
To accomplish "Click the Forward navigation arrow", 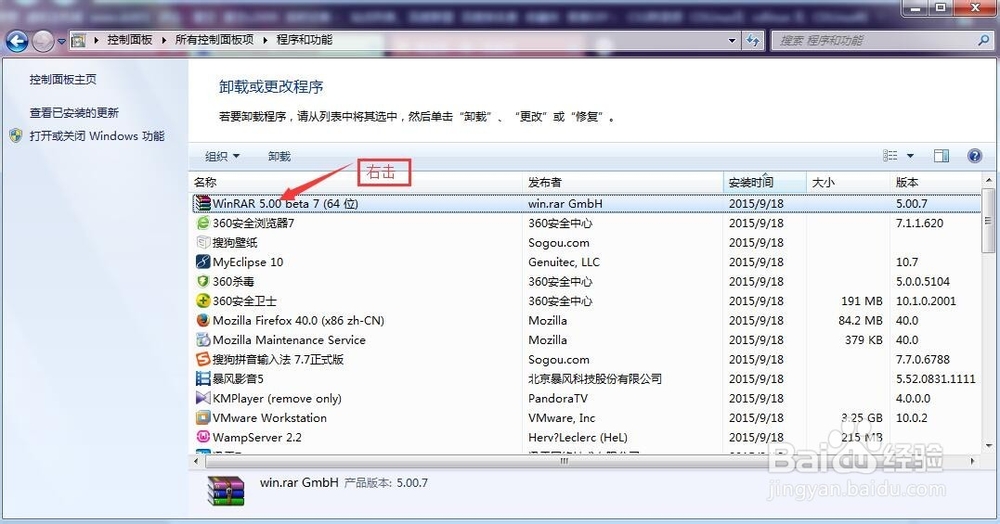I will 43,41.
